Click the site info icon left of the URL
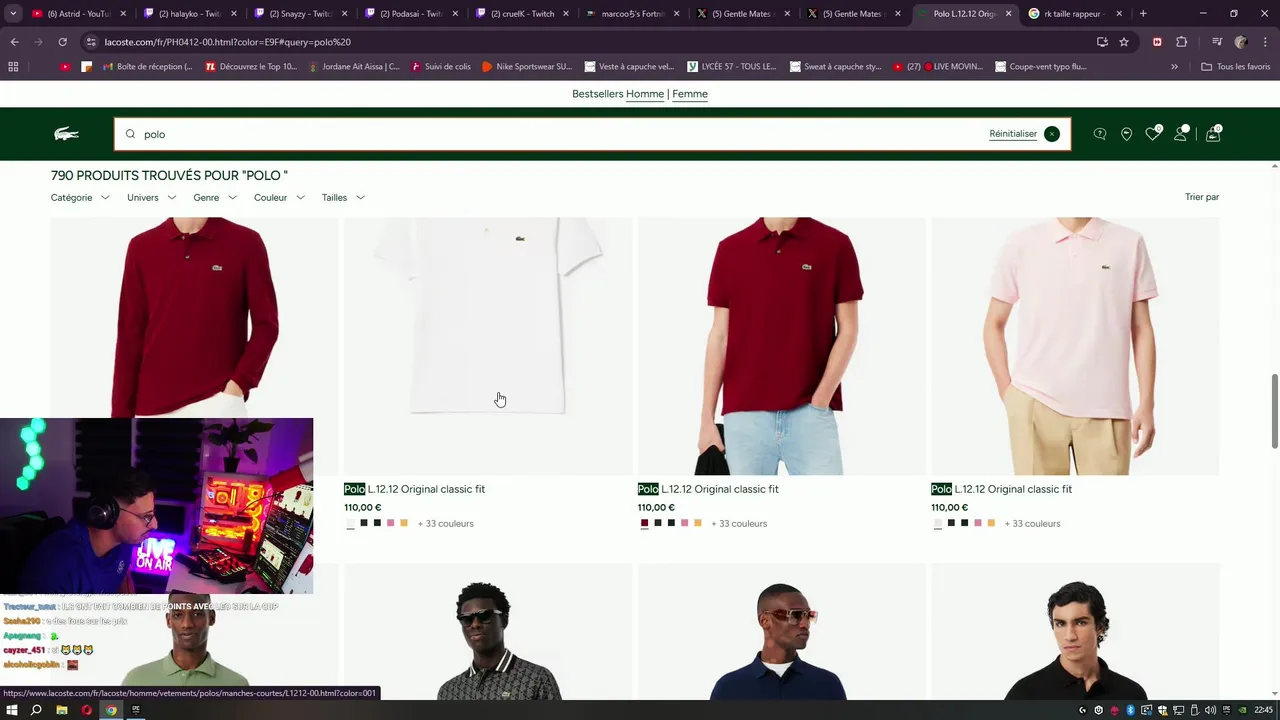Image resolution: width=1280 pixels, height=720 pixels. coord(91,42)
